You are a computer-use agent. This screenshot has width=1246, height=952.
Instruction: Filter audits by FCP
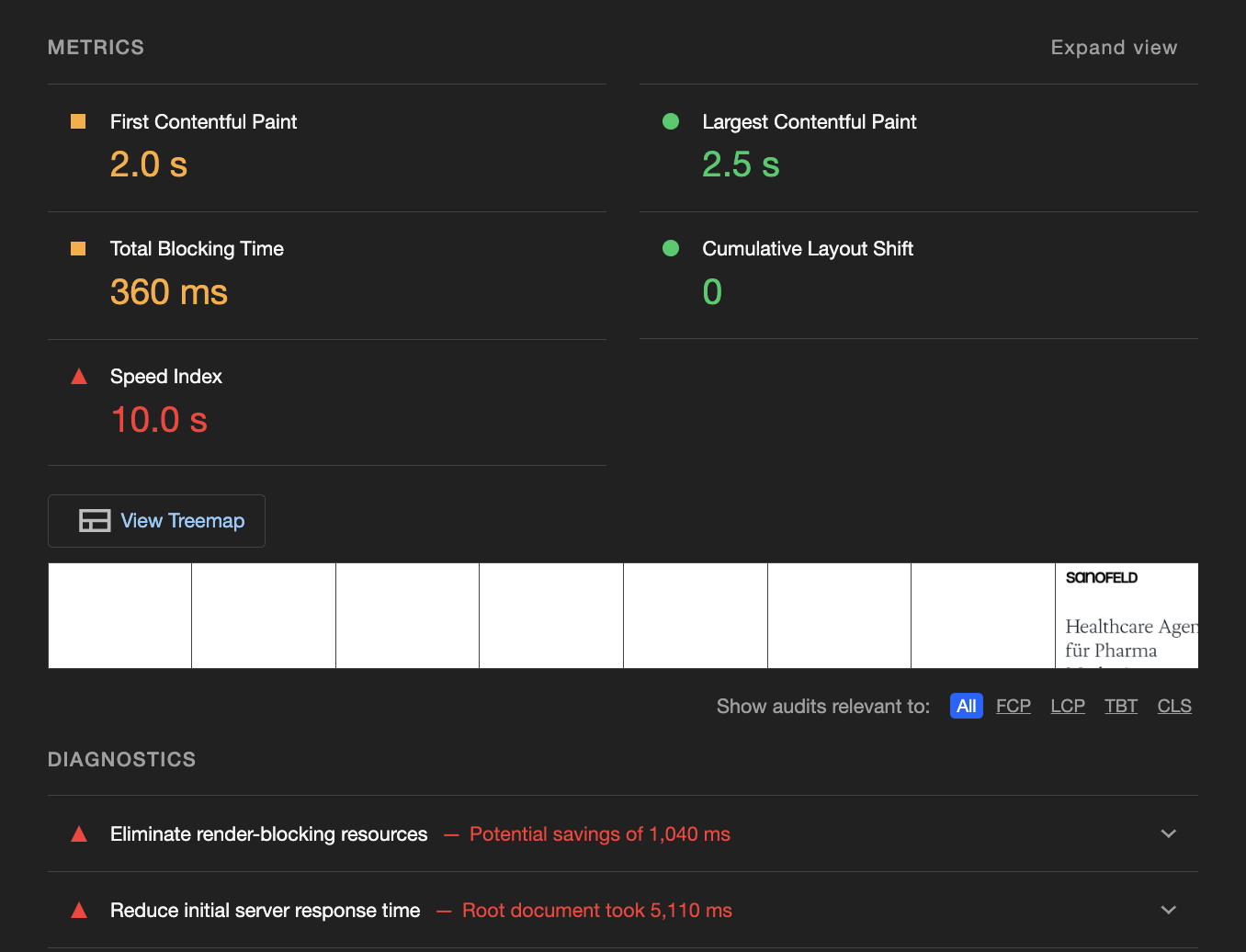coord(1013,706)
